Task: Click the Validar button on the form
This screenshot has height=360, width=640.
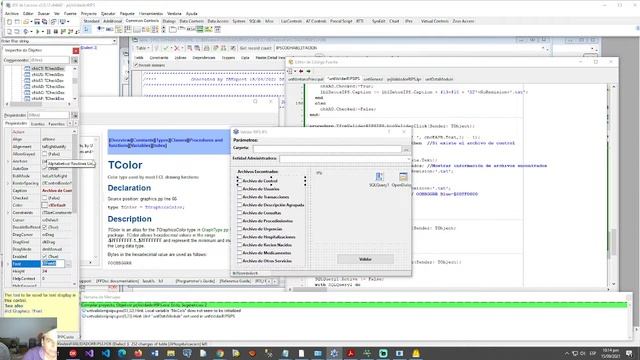Action: [365, 259]
